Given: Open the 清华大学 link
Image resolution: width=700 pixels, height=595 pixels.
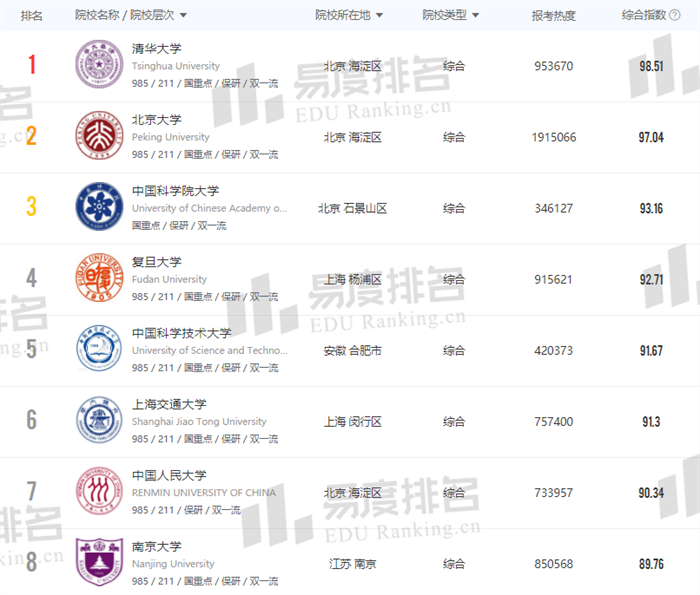Looking at the screenshot, I should 157,49.
